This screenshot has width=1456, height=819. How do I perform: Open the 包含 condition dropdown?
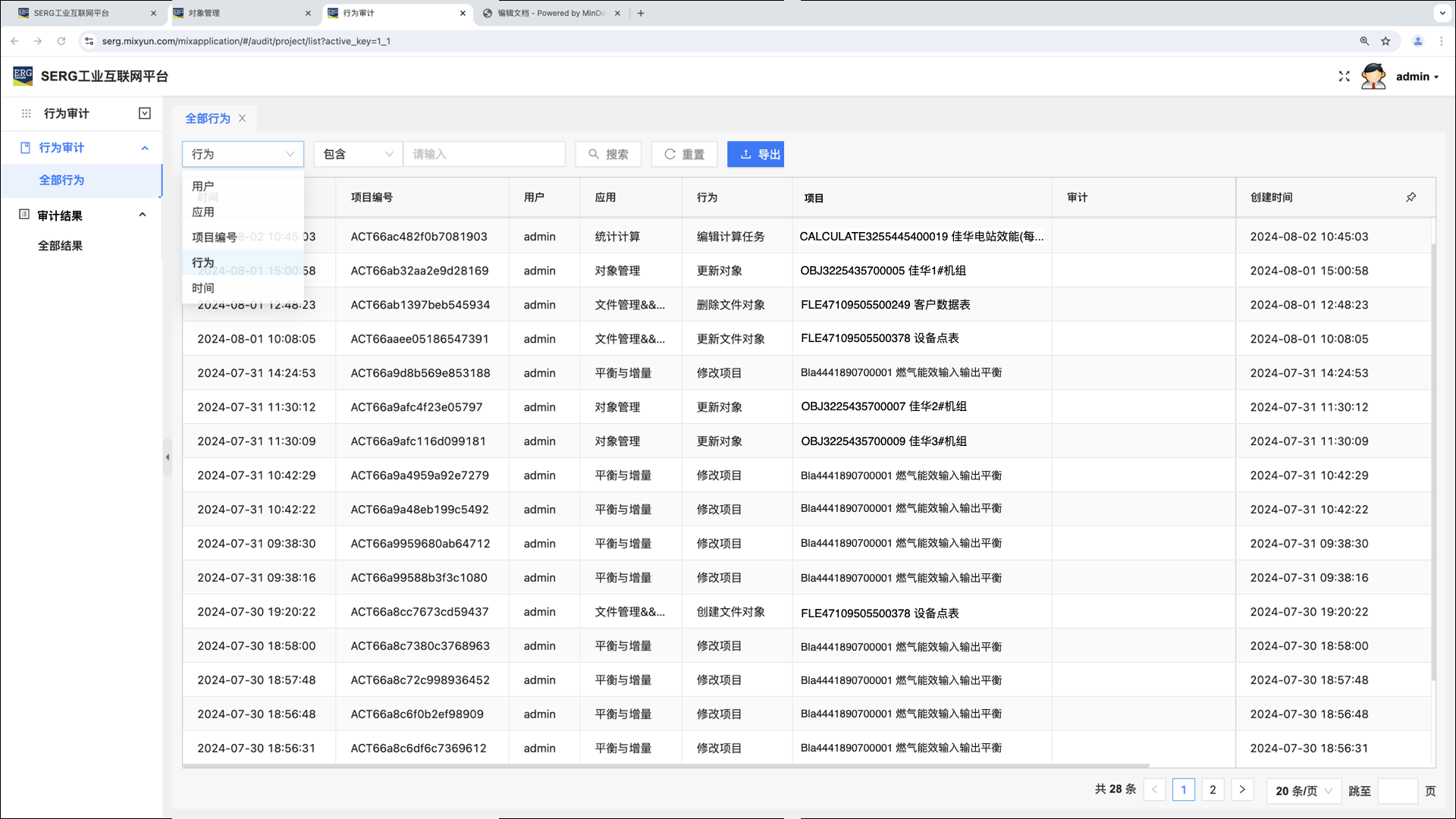(x=358, y=154)
